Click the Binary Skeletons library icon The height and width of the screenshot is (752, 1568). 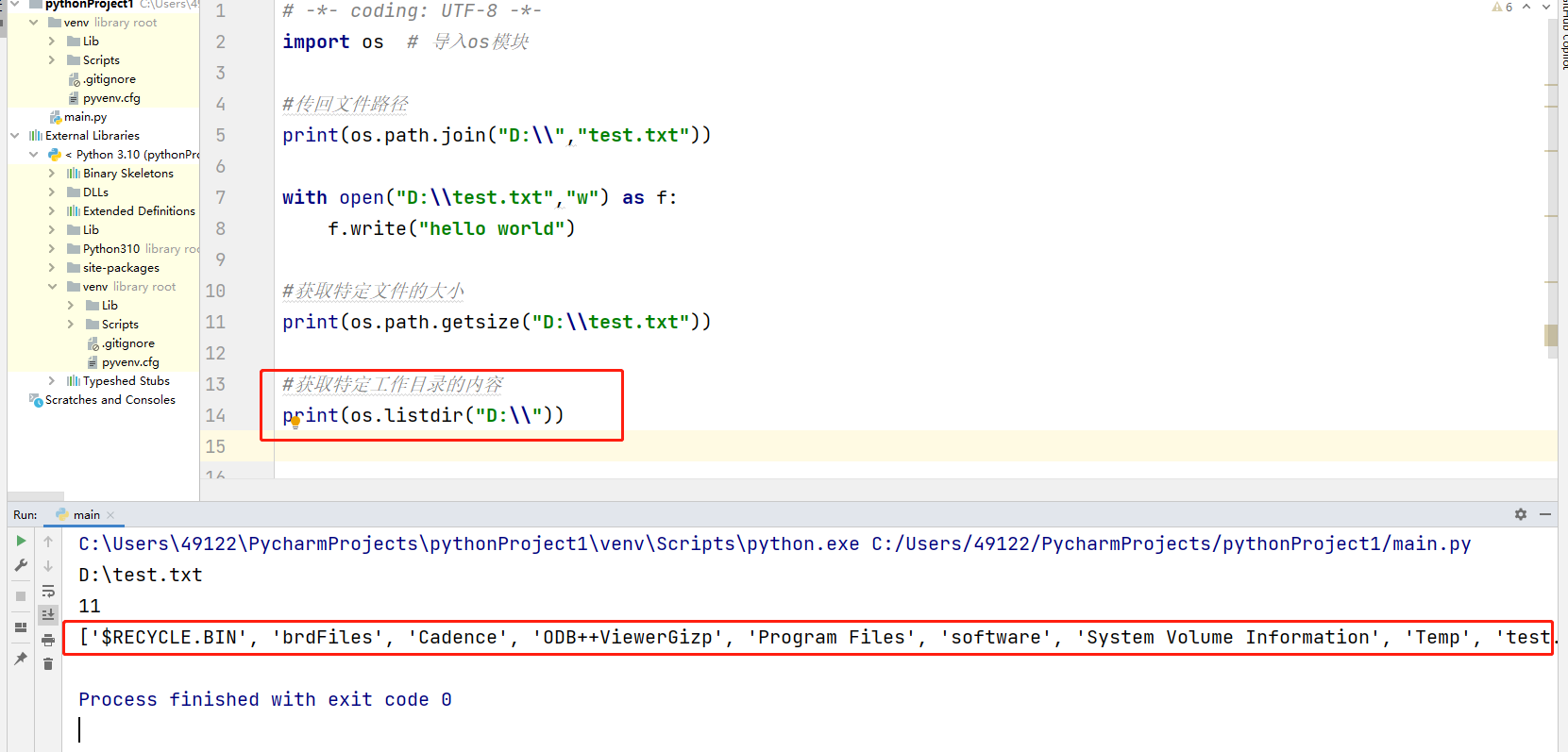74,174
